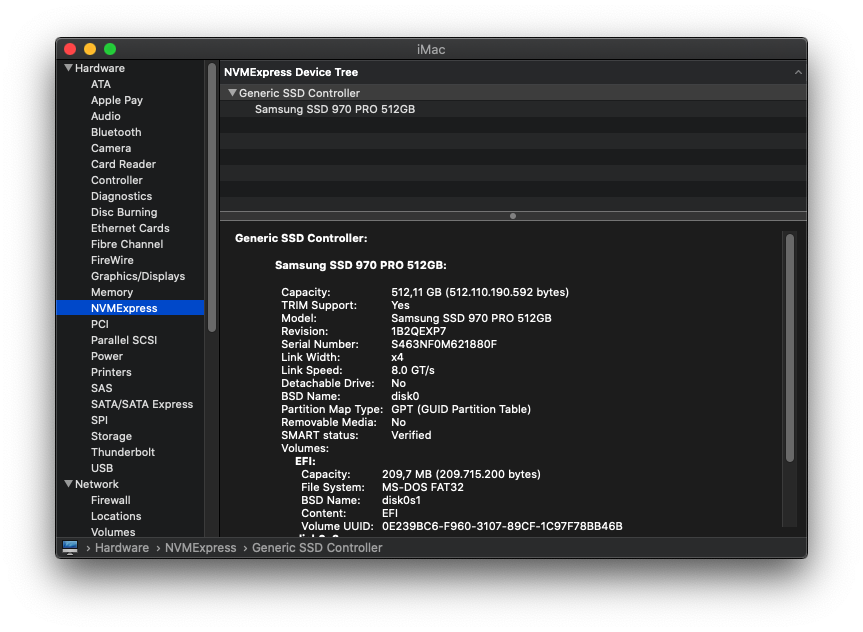Zoom the window with the green button

pos(110,49)
